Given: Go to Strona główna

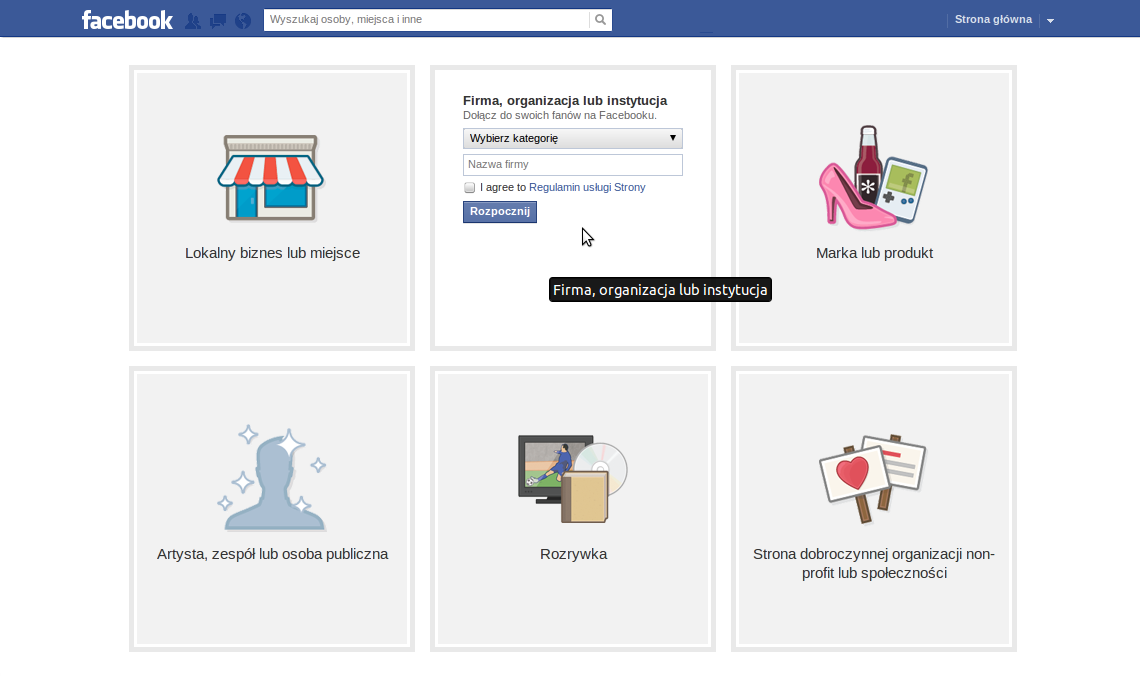Looking at the screenshot, I should (993, 20).
